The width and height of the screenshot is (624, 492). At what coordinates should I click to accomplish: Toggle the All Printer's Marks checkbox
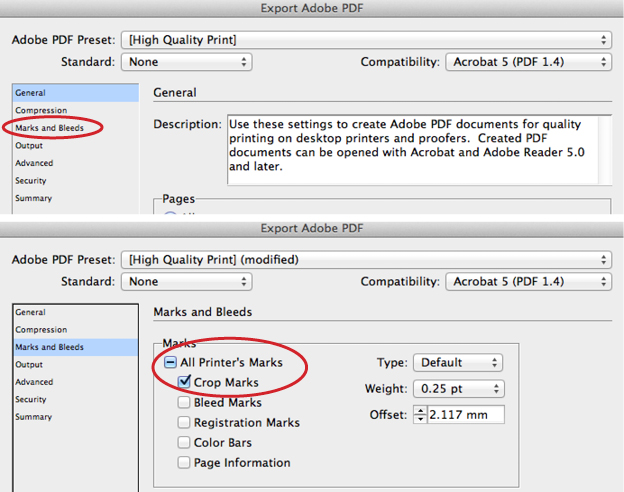[170, 362]
